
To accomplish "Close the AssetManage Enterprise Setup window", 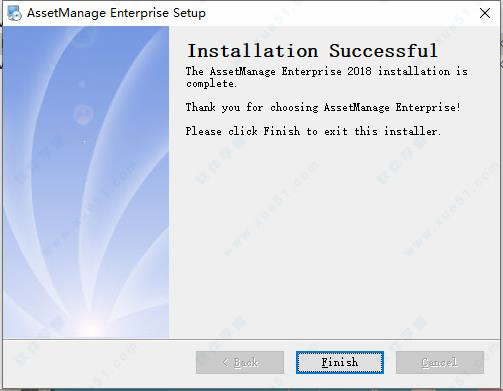I will [485, 13].
